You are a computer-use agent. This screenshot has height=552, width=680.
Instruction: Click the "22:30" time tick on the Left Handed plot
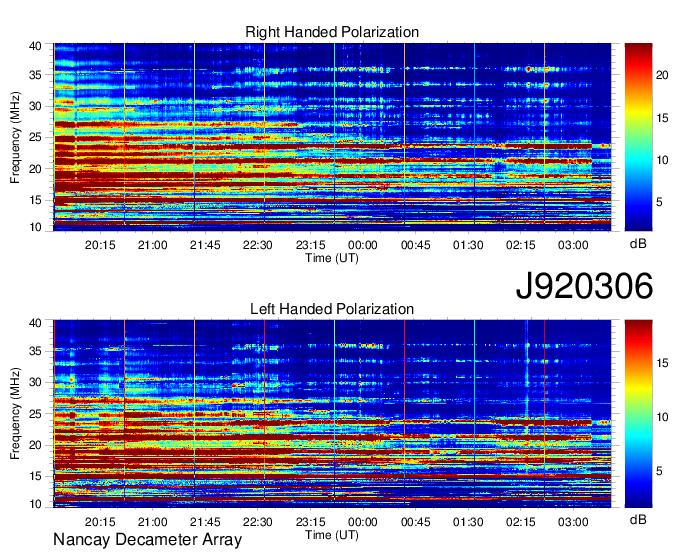pos(258,522)
